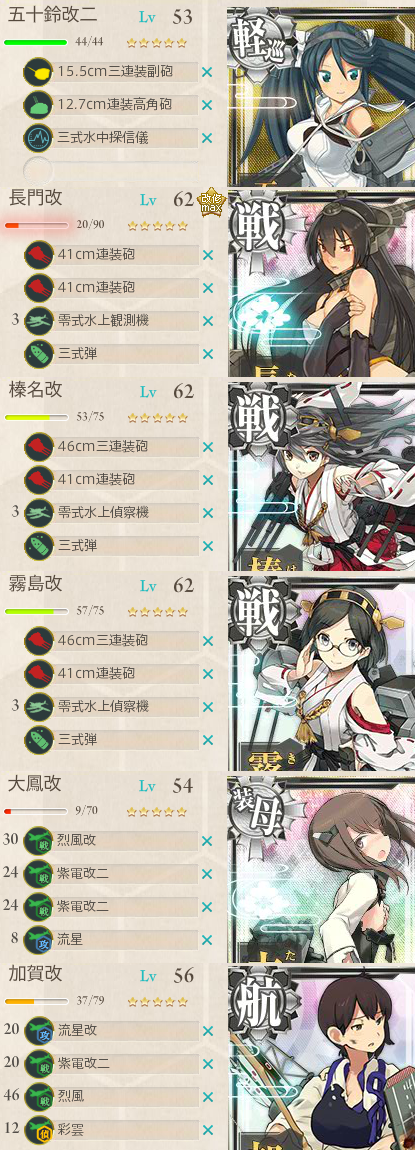Select the 烈風改 fighter icon on 大鳳改
Screen dimensions: 415x1150
[38, 841]
